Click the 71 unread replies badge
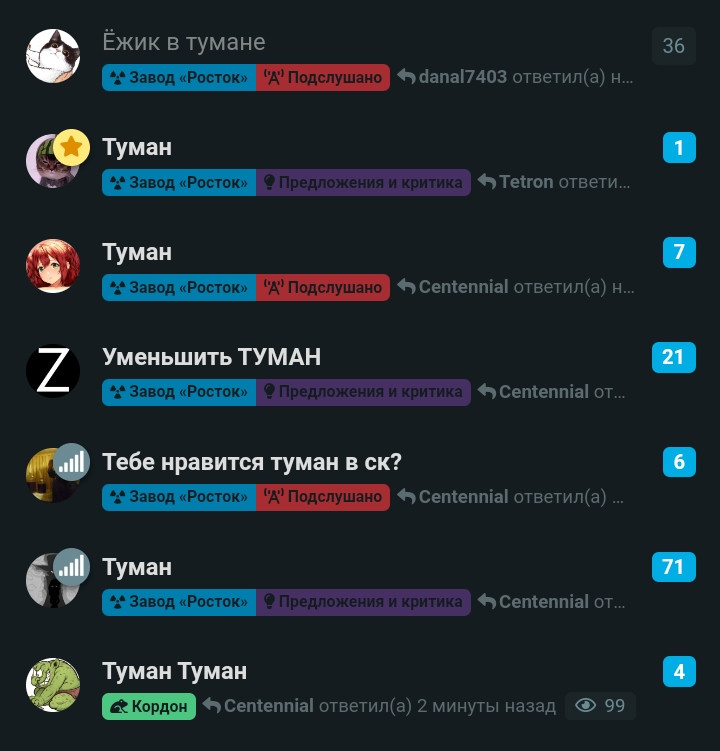The width and height of the screenshot is (720, 751). click(674, 567)
